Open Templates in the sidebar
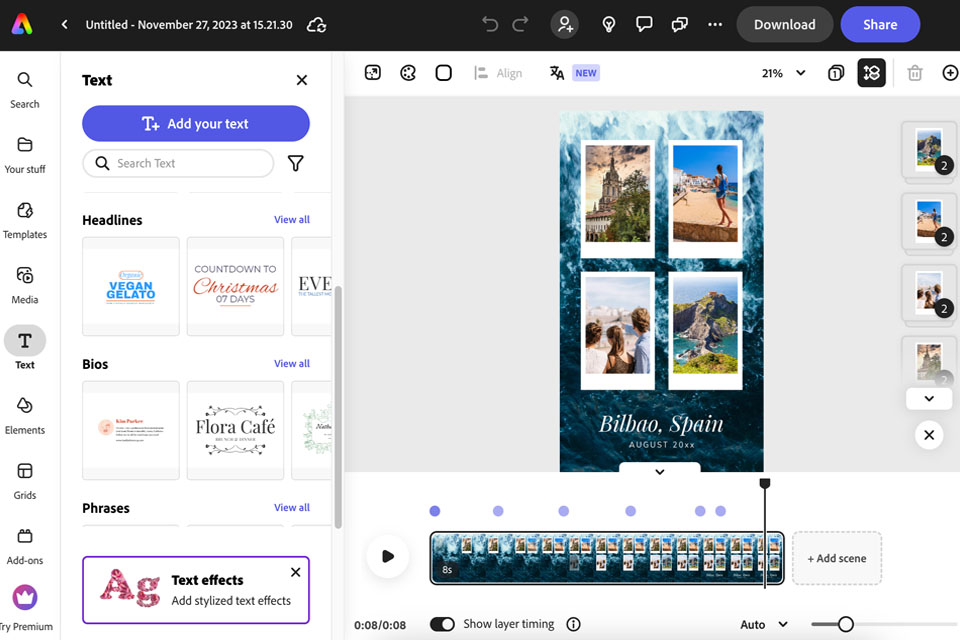The image size is (960, 640). pyautogui.click(x=24, y=220)
